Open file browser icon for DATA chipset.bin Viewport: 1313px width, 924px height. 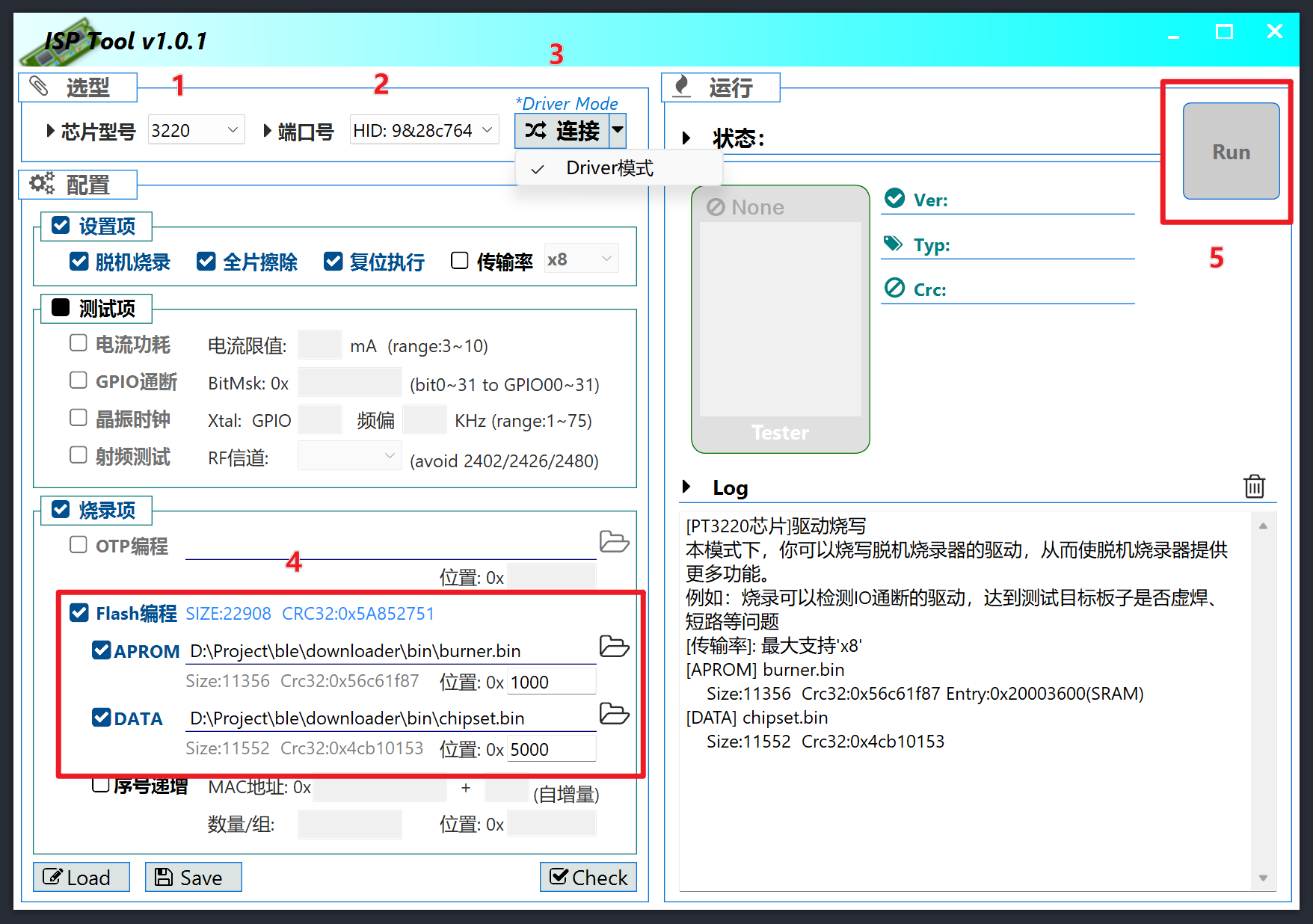[x=614, y=715]
